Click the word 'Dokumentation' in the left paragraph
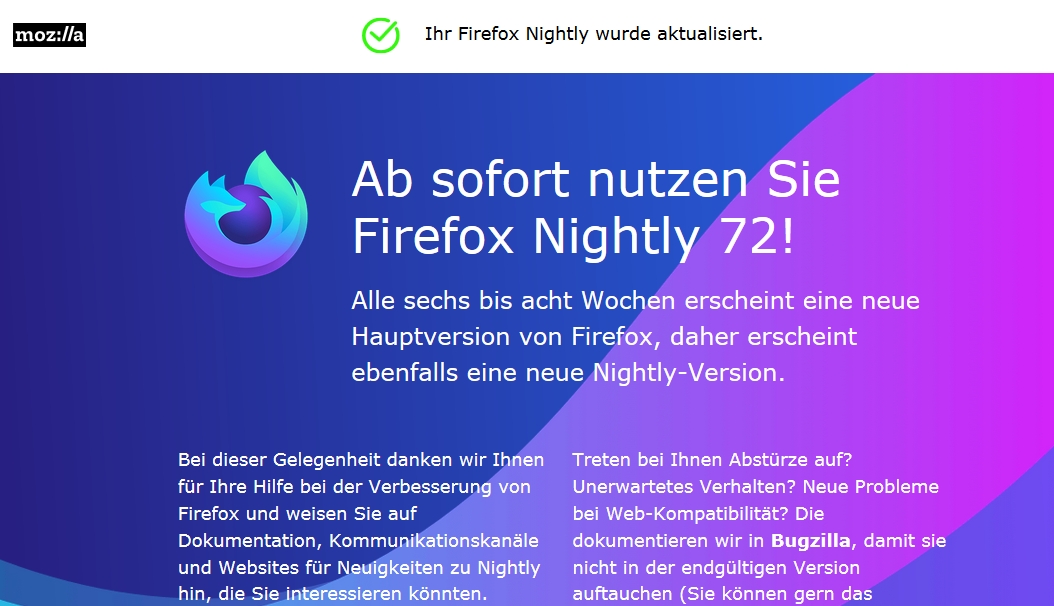The image size is (1054, 606). pyautogui.click(x=248, y=541)
